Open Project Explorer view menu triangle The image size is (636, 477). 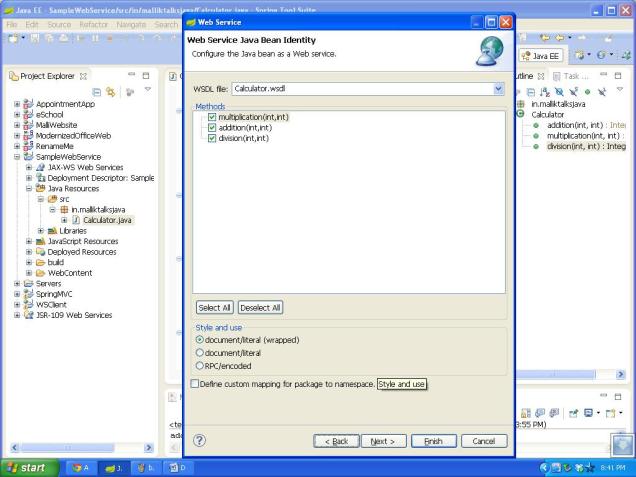click(x=148, y=89)
